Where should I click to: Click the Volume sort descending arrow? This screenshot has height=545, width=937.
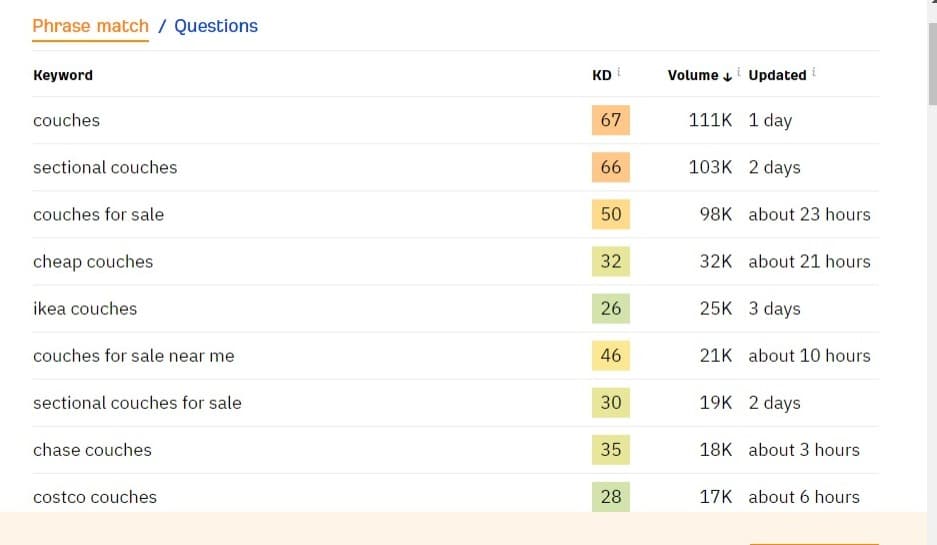(x=727, y=76)
